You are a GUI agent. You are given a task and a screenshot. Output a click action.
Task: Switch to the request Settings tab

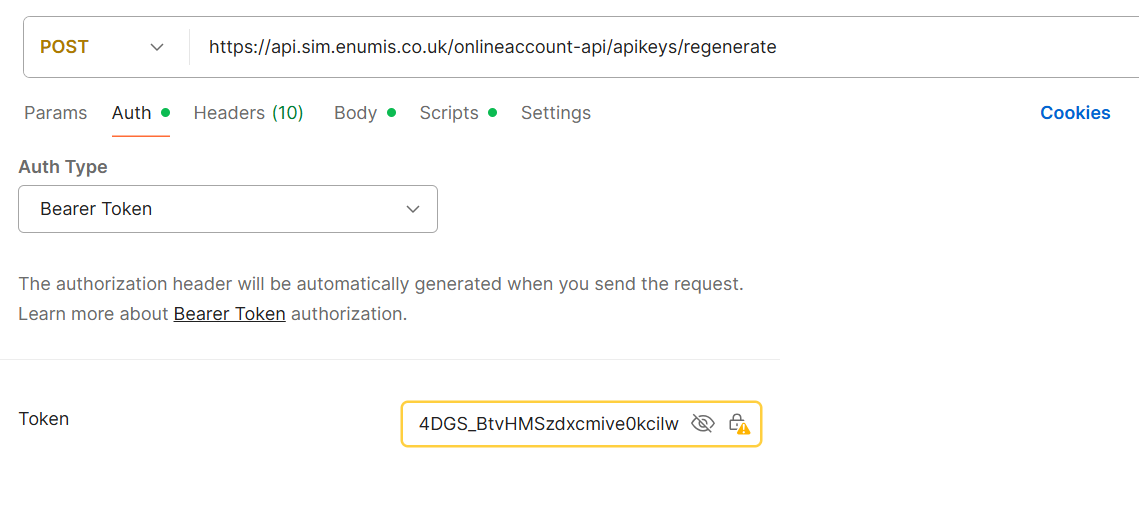tap(556, 113)
